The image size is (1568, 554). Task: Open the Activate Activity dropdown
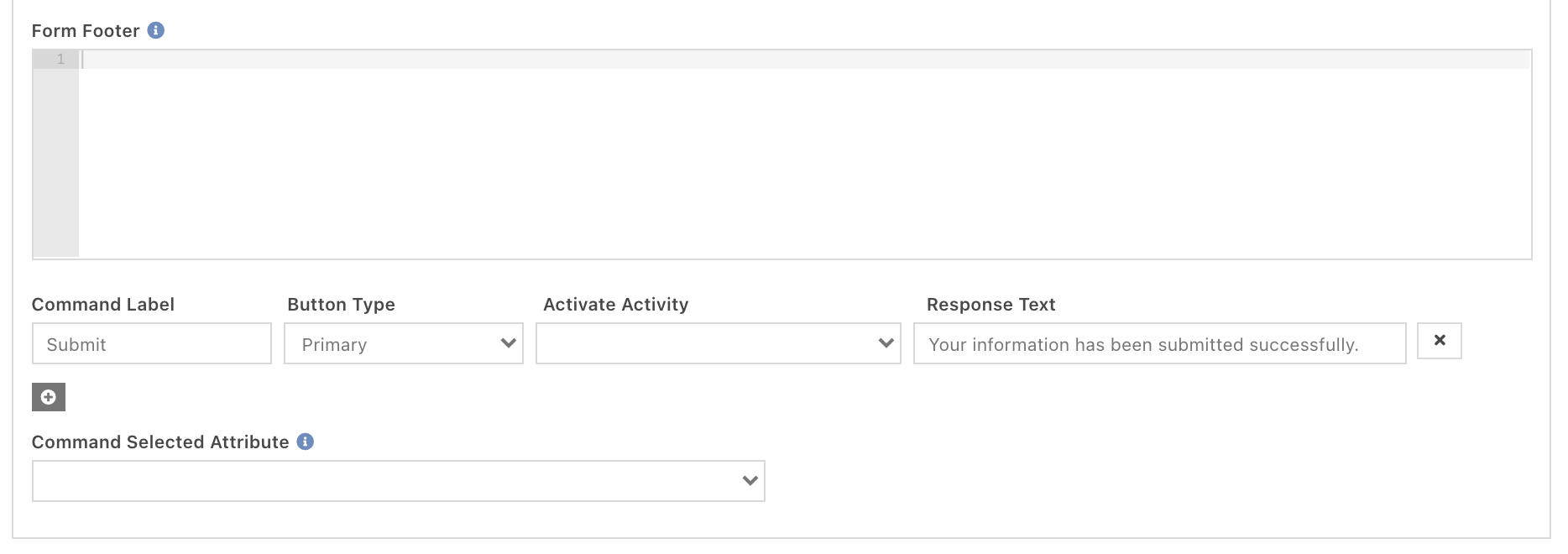[x=719, y=343]
